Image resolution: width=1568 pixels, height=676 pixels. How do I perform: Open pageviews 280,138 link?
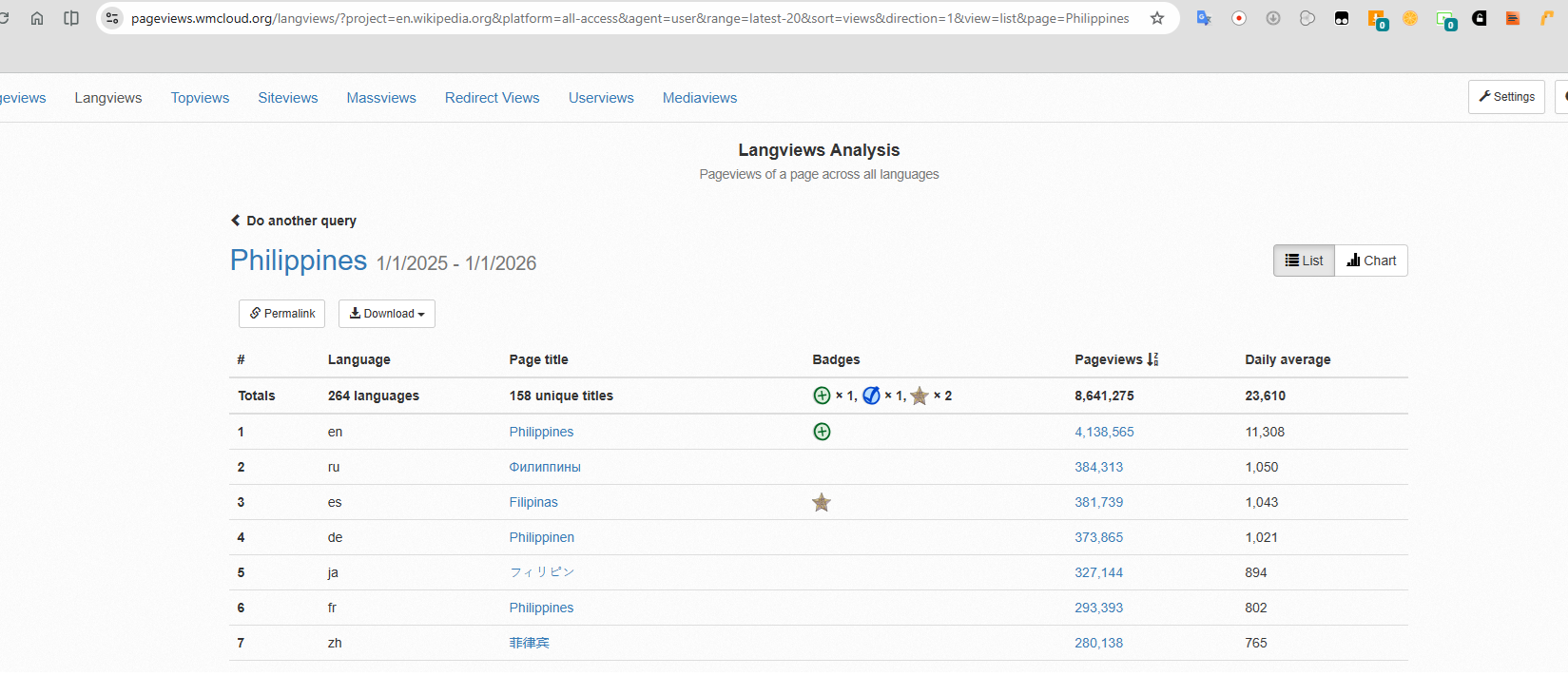1098,643
